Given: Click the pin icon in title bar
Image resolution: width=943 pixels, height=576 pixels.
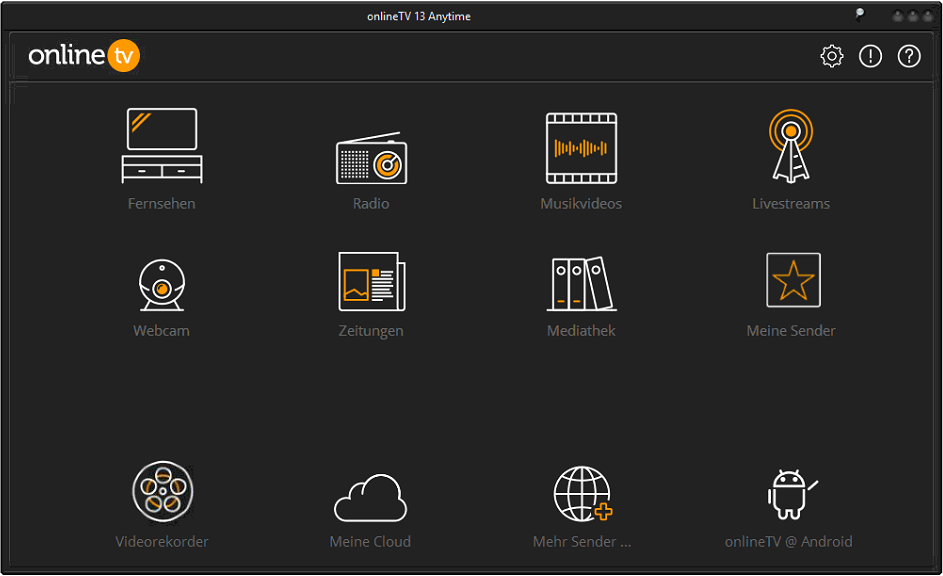Looking at the screenshot, I should 859,15.
